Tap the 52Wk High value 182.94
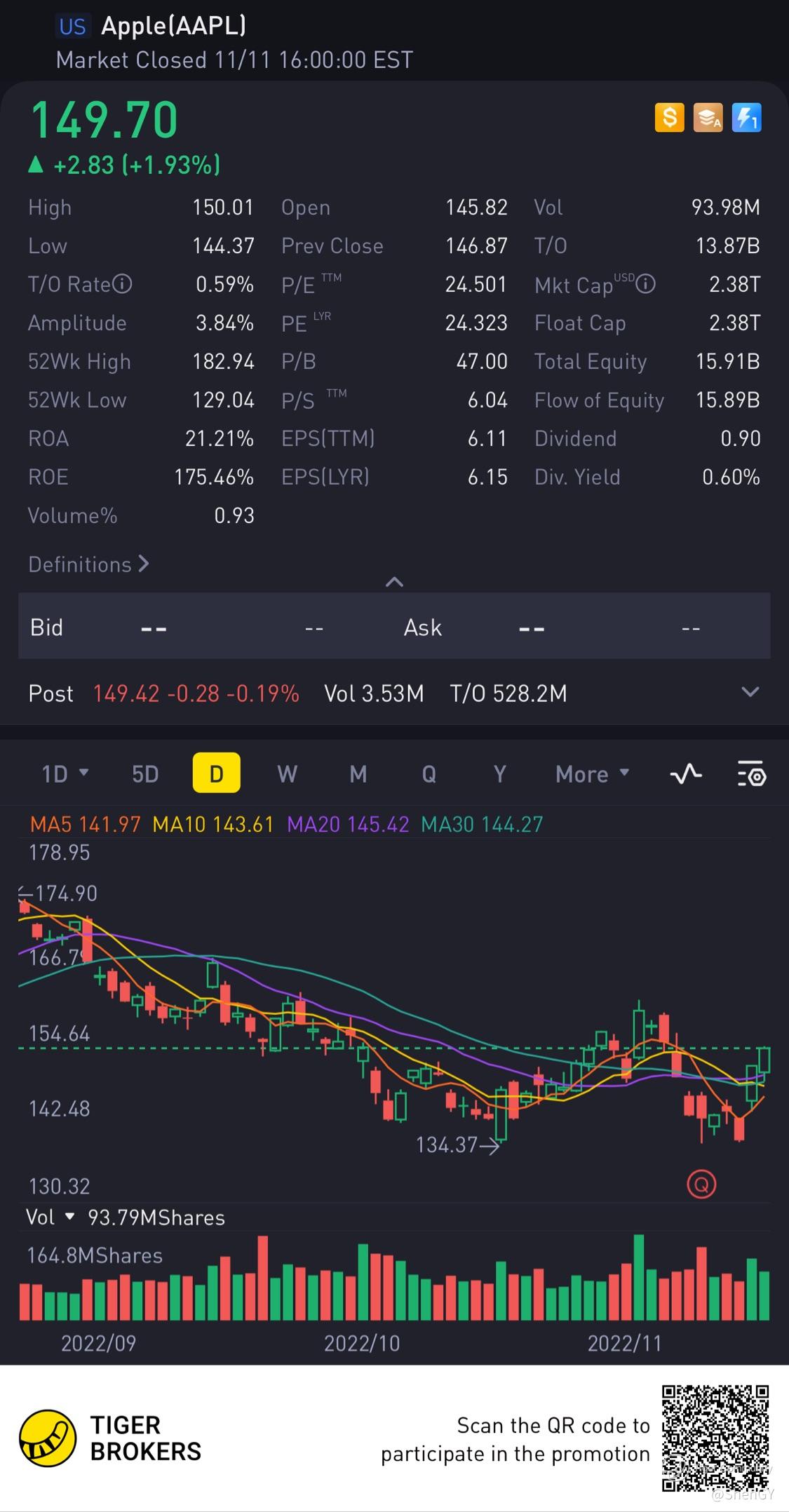This screenshot has height=1512, width=789. (x=223, y=361)
